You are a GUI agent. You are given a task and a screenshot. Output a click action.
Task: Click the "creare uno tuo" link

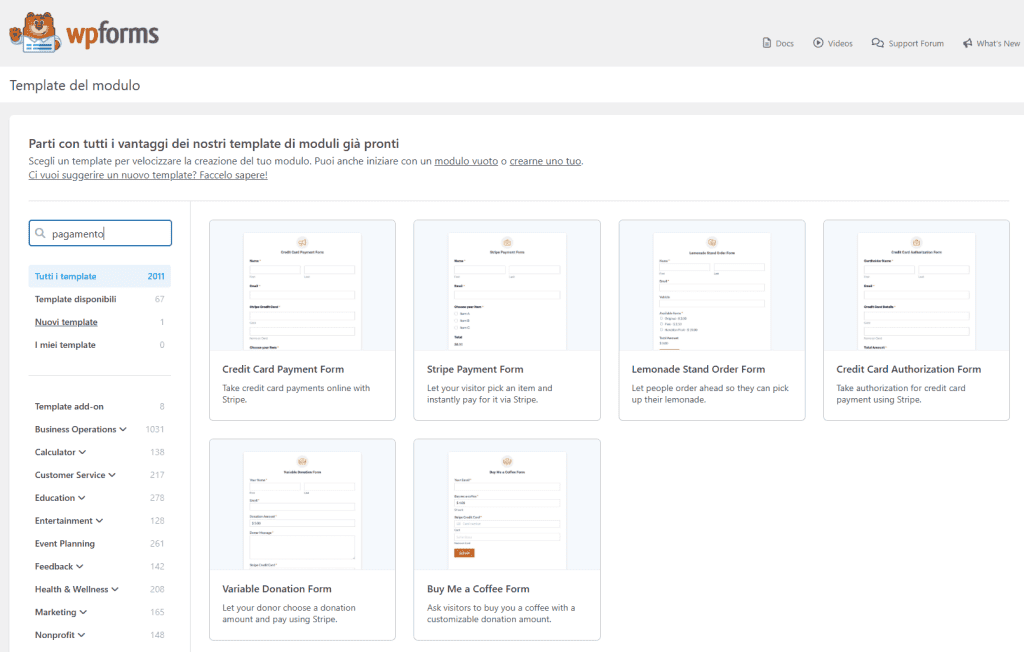click(x=544, y=160)
